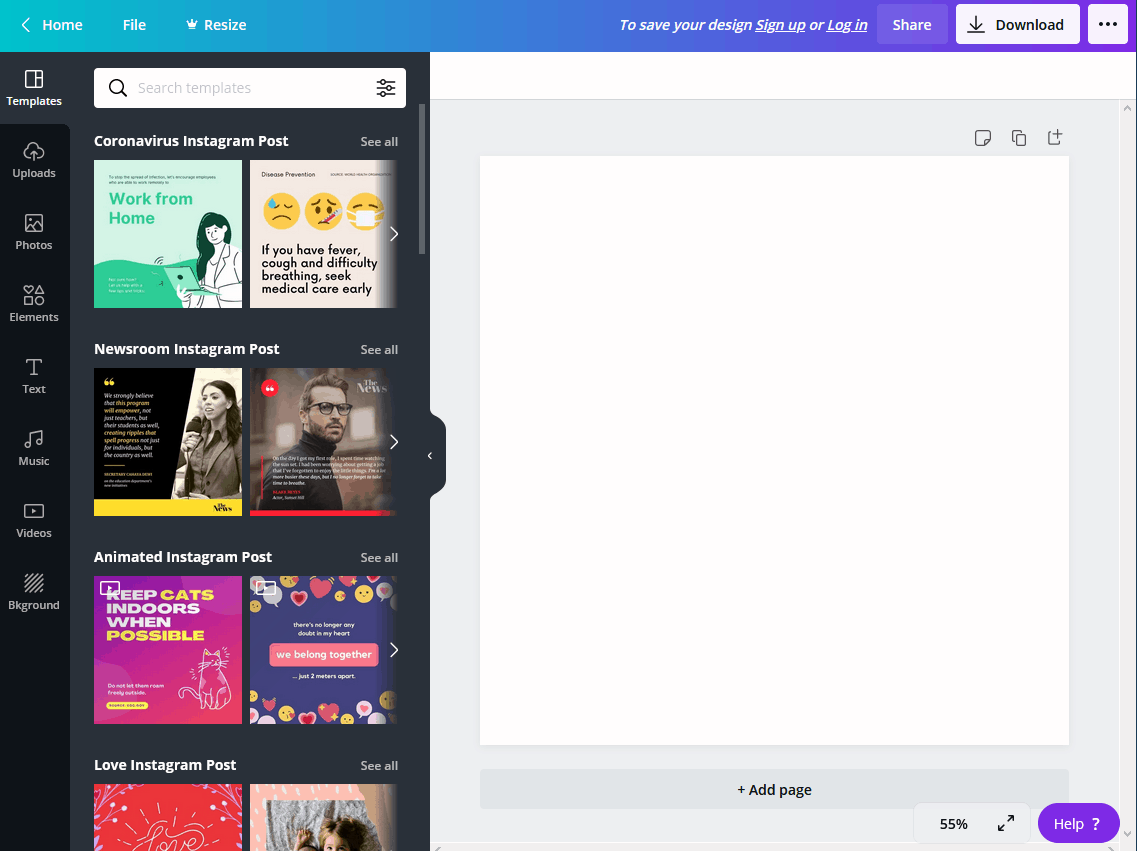Open the Templates sidebar tab

[34, 88]
